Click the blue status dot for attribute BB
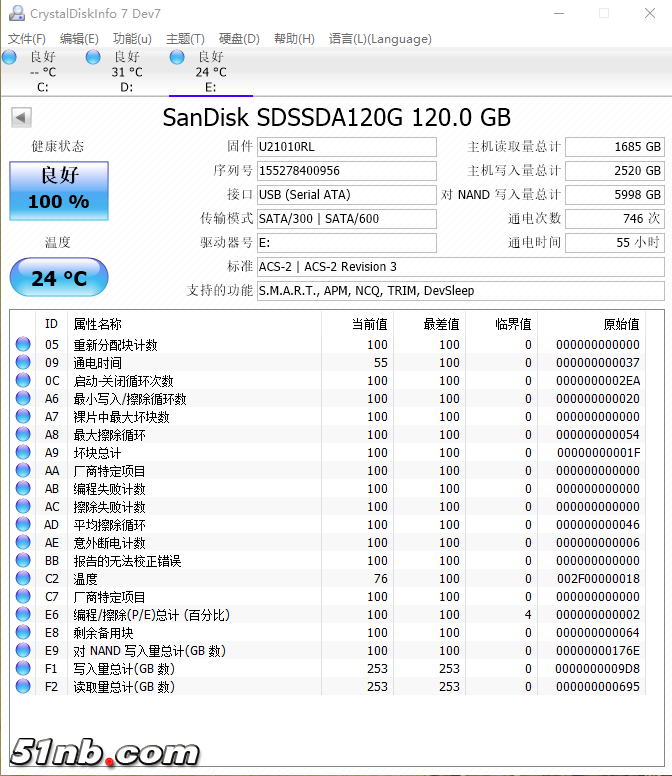Image resolution: width=672 pixels, height=776 pixels. point(23,560)
